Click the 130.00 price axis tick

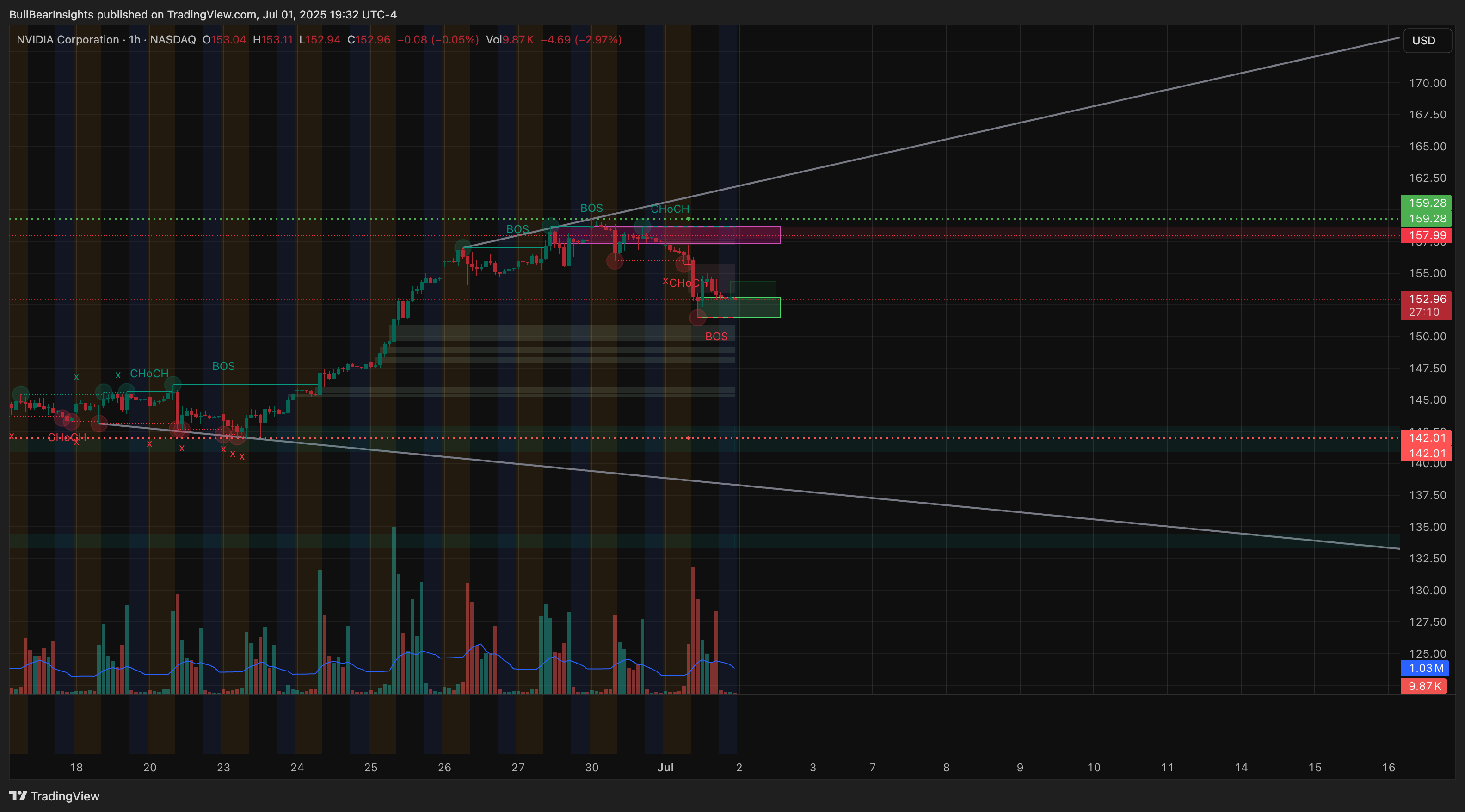tap(1427, 590)
